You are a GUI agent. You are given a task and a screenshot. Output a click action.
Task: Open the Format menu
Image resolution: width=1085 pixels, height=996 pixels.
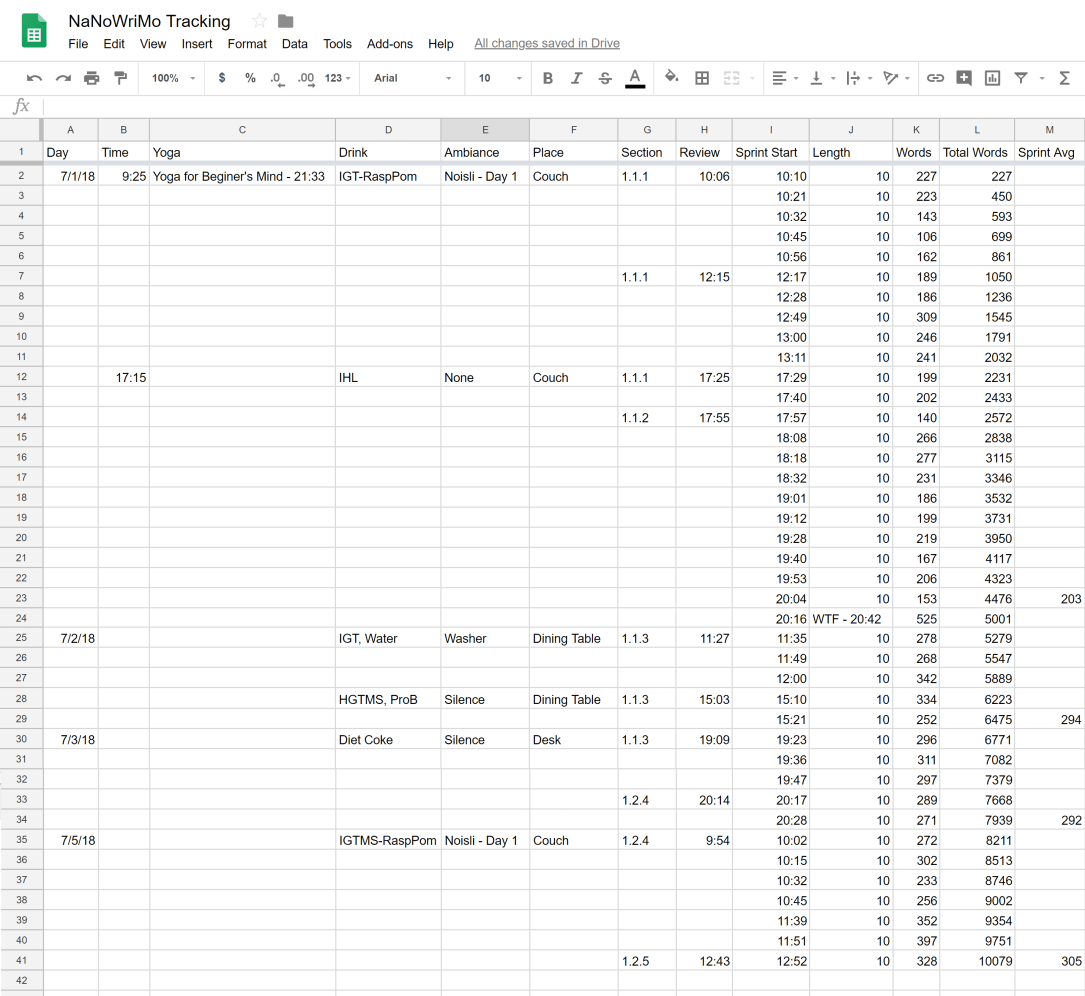247,44
